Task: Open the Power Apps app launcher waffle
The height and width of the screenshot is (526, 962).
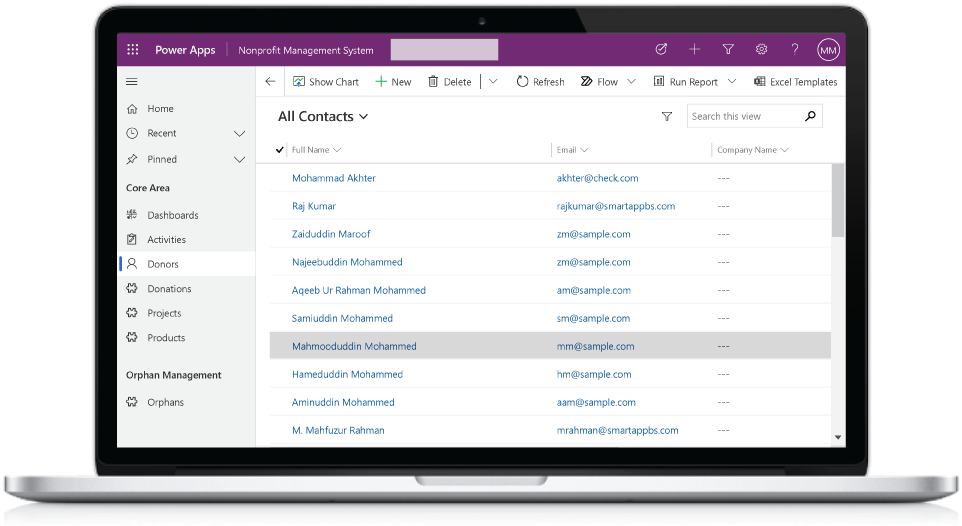Action: pyautogui.click(x=132, y=50)
